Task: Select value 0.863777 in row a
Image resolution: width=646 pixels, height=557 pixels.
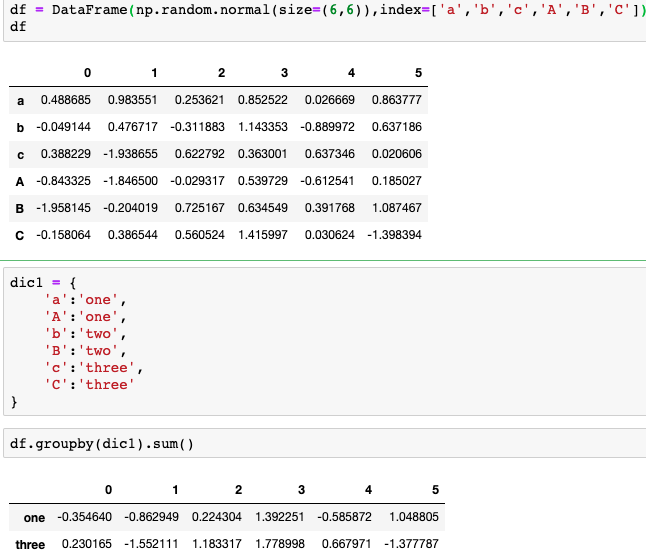Action: click(x=397, y=100)
